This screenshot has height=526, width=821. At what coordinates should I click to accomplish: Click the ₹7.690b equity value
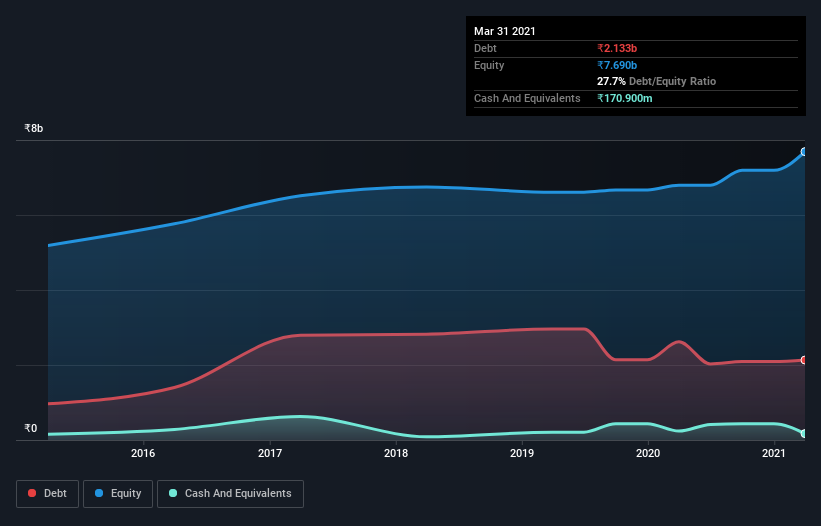pyautogui.click(x=617, y=65)
